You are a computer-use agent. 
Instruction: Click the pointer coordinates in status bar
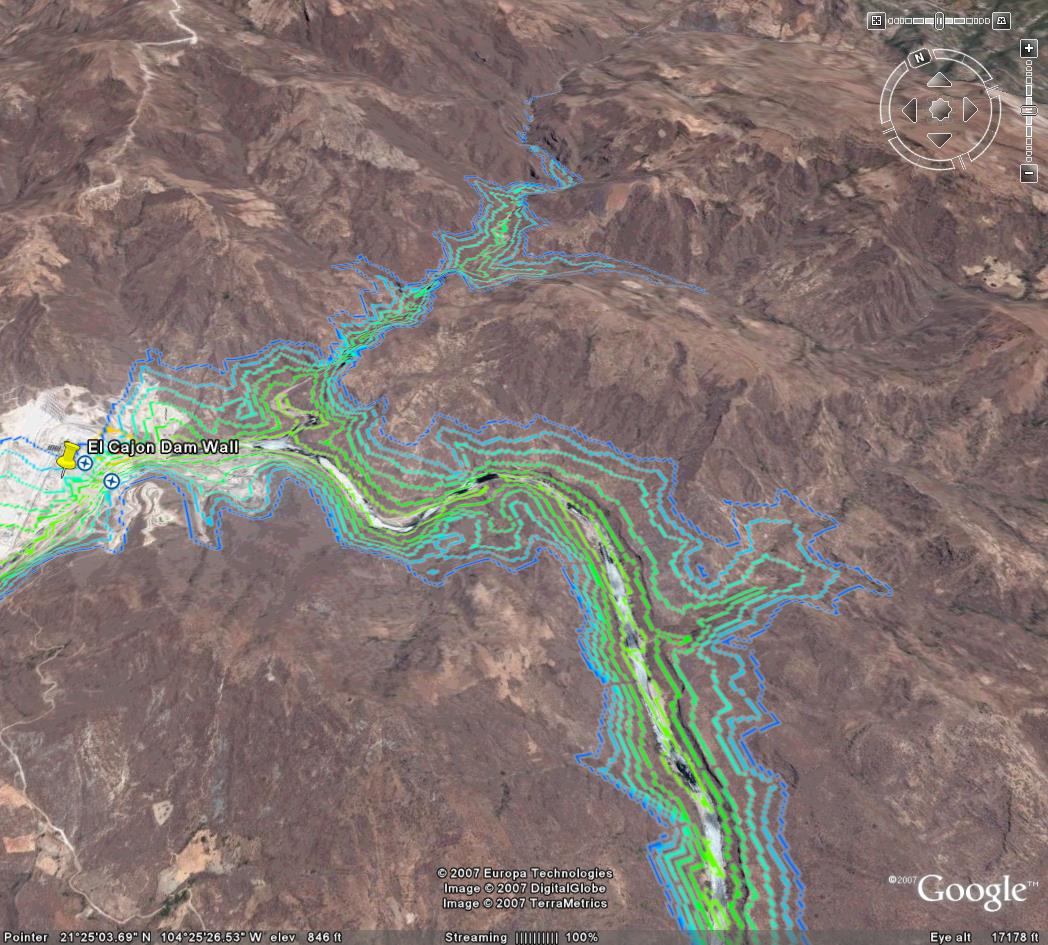(x=160, y=938)
